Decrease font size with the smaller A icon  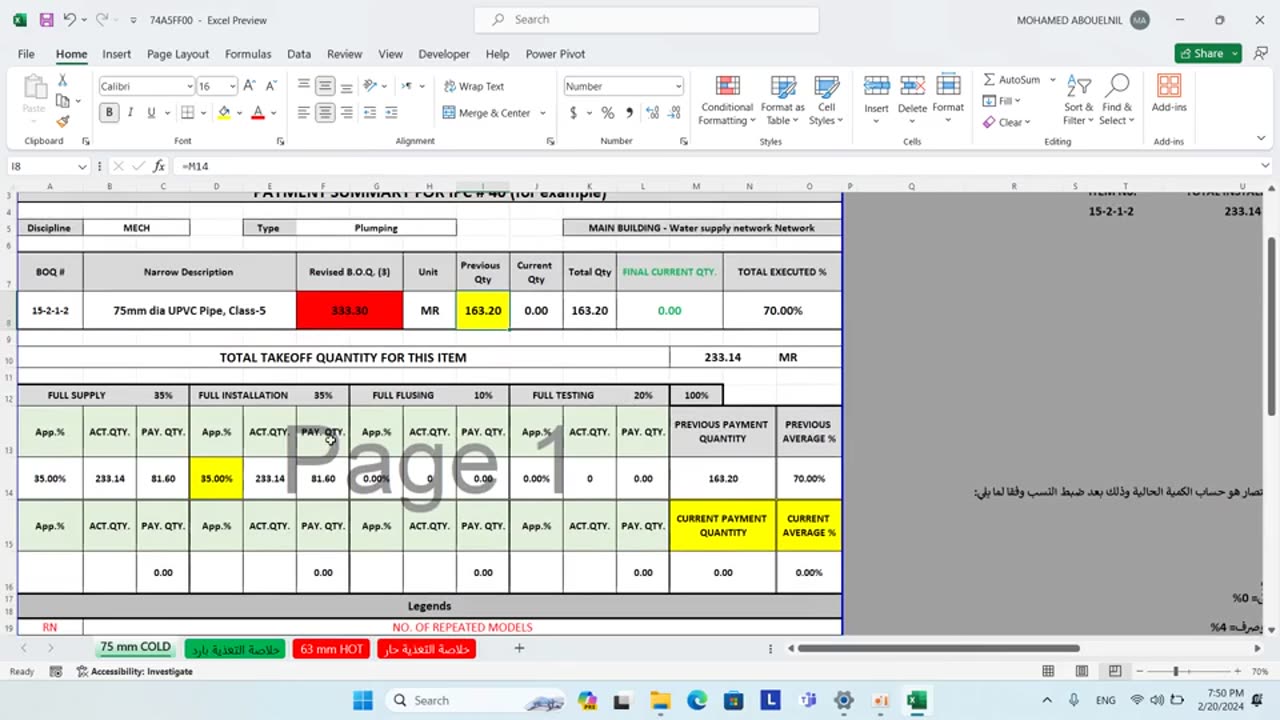click(x=271, y=86)
